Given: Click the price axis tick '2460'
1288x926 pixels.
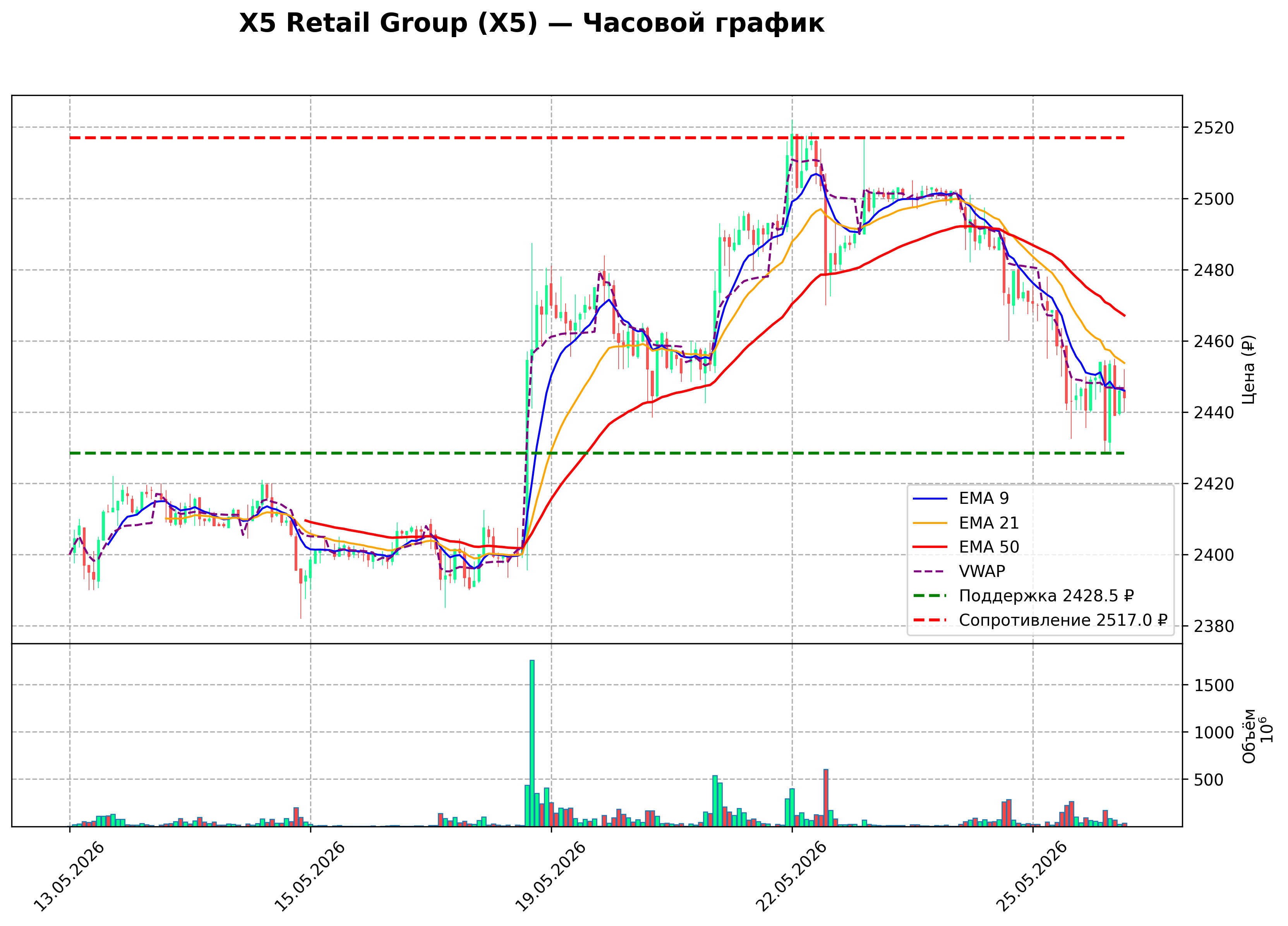Looking at the screenshot, I should pos(1214,342).
